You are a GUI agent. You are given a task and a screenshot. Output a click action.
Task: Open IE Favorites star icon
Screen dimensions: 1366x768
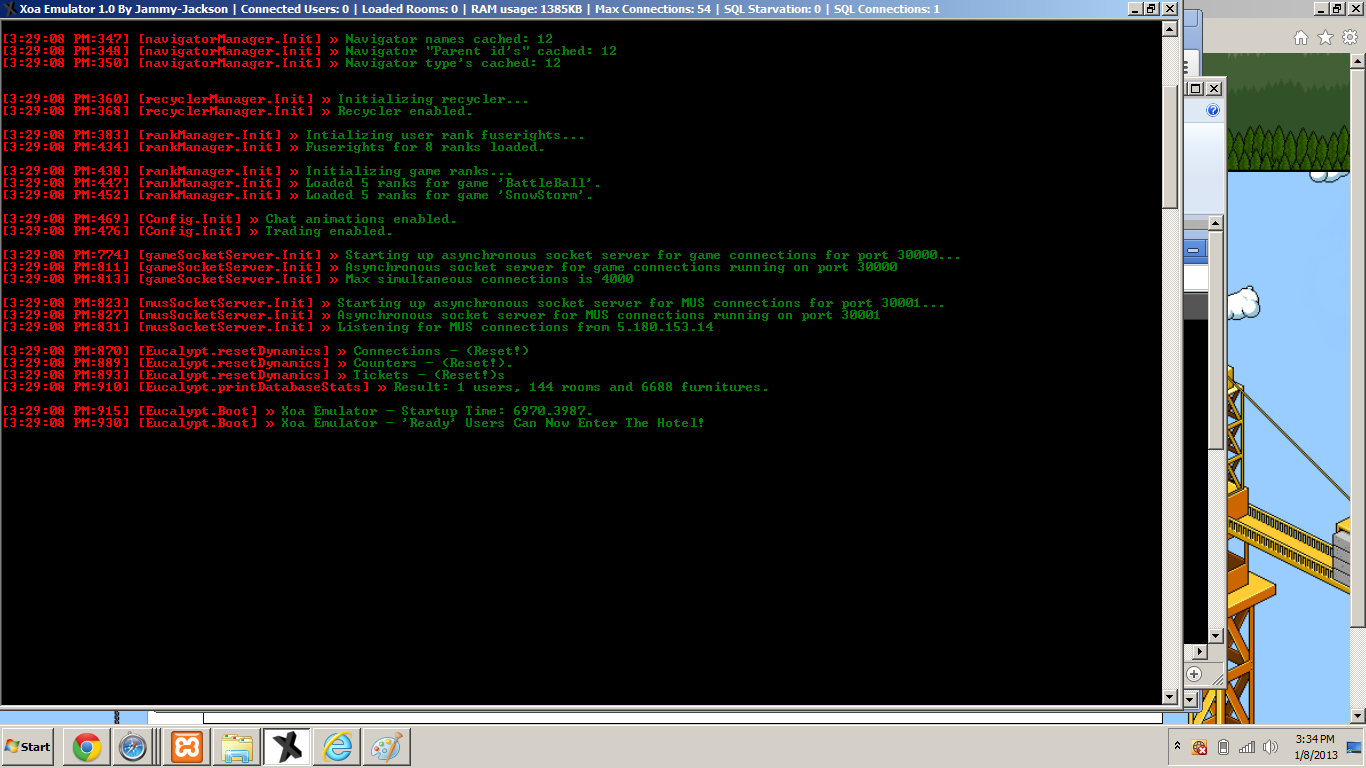click(1326, 38)
